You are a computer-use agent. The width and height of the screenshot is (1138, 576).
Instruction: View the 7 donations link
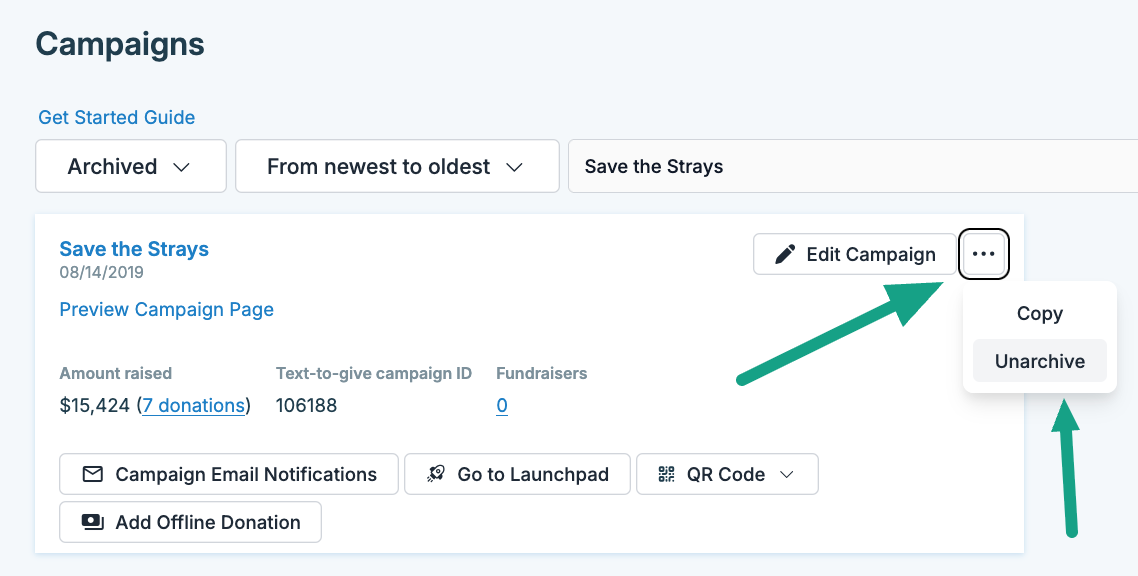tap(194, 405)
